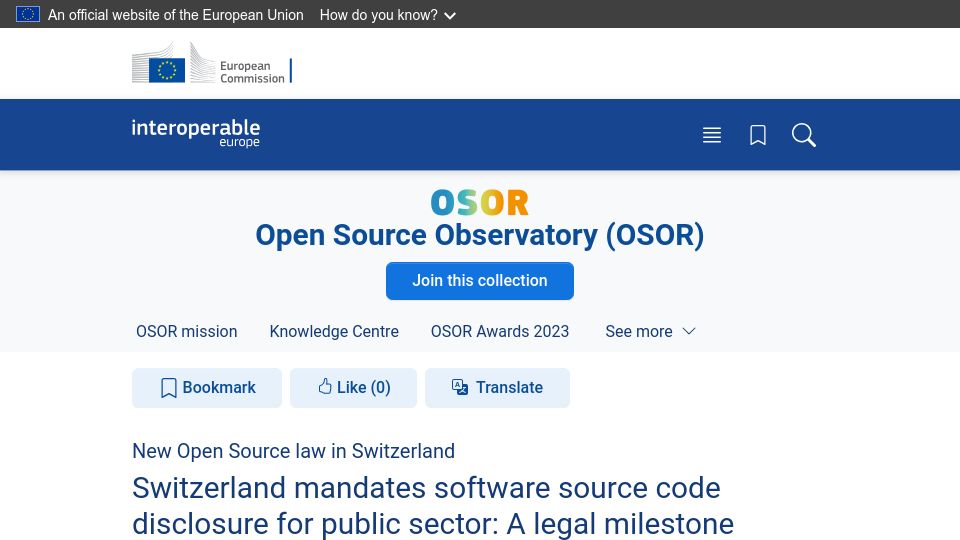Open the OSOR mission tab
960x540 pixels.
coord(187,331)
